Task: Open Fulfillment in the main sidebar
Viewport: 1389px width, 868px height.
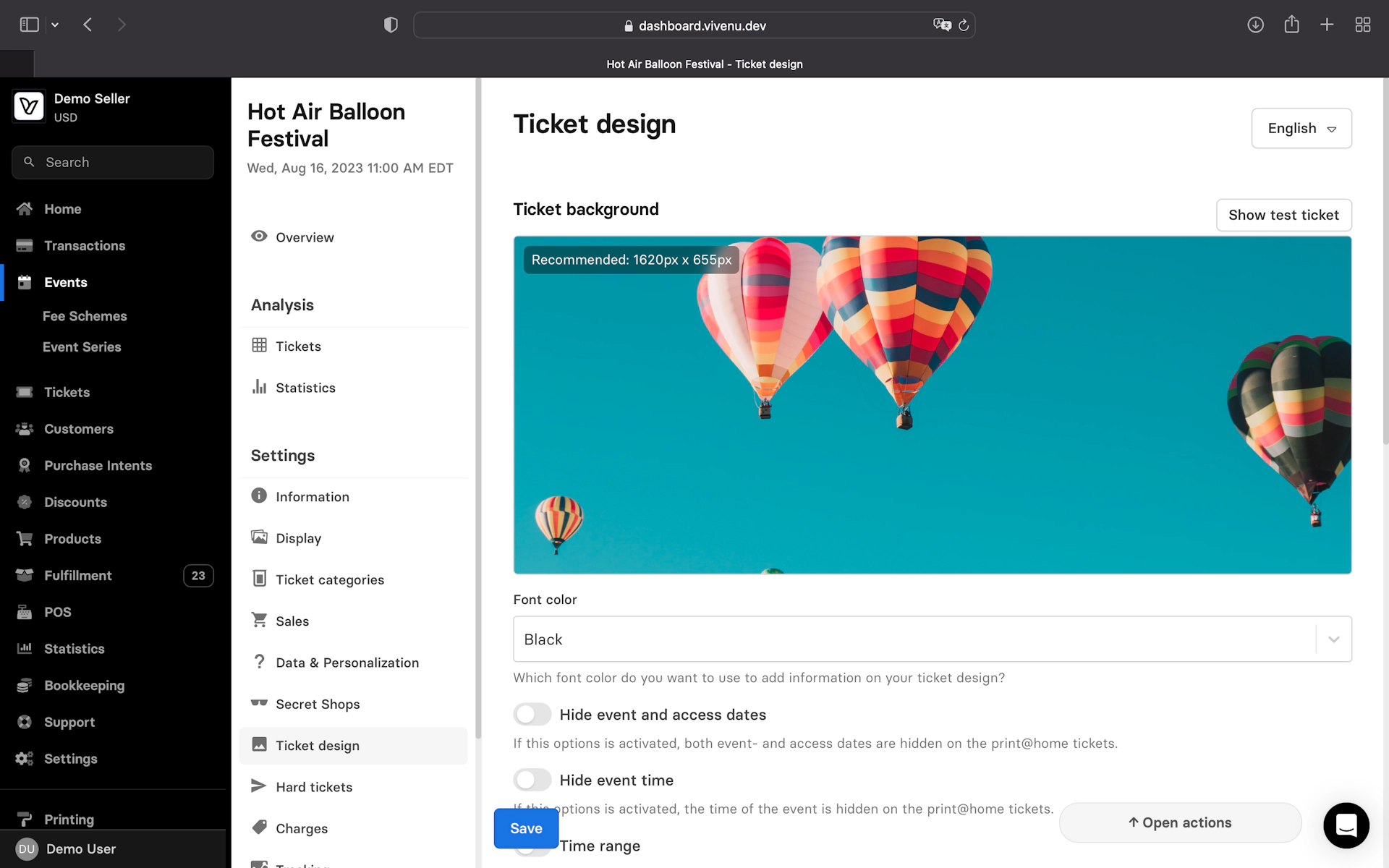Action: [78, 576]
